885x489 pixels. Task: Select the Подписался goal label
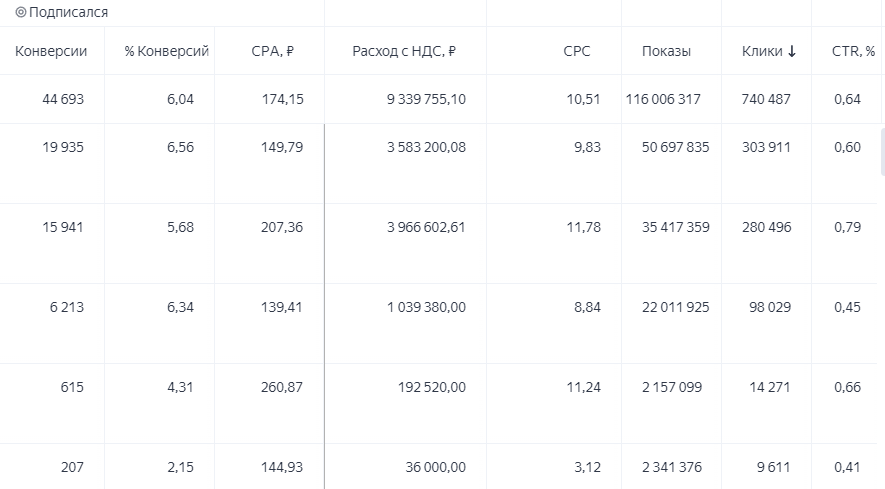68,12
